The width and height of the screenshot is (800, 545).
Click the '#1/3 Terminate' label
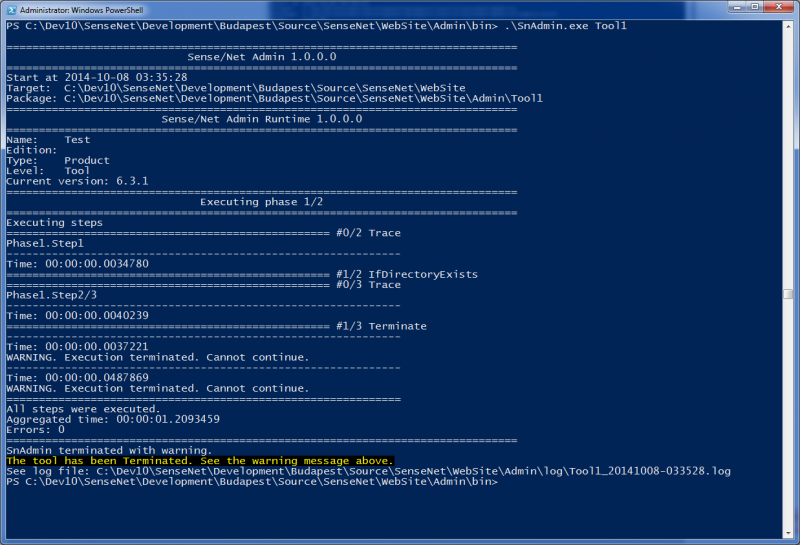tap(381, 326)
